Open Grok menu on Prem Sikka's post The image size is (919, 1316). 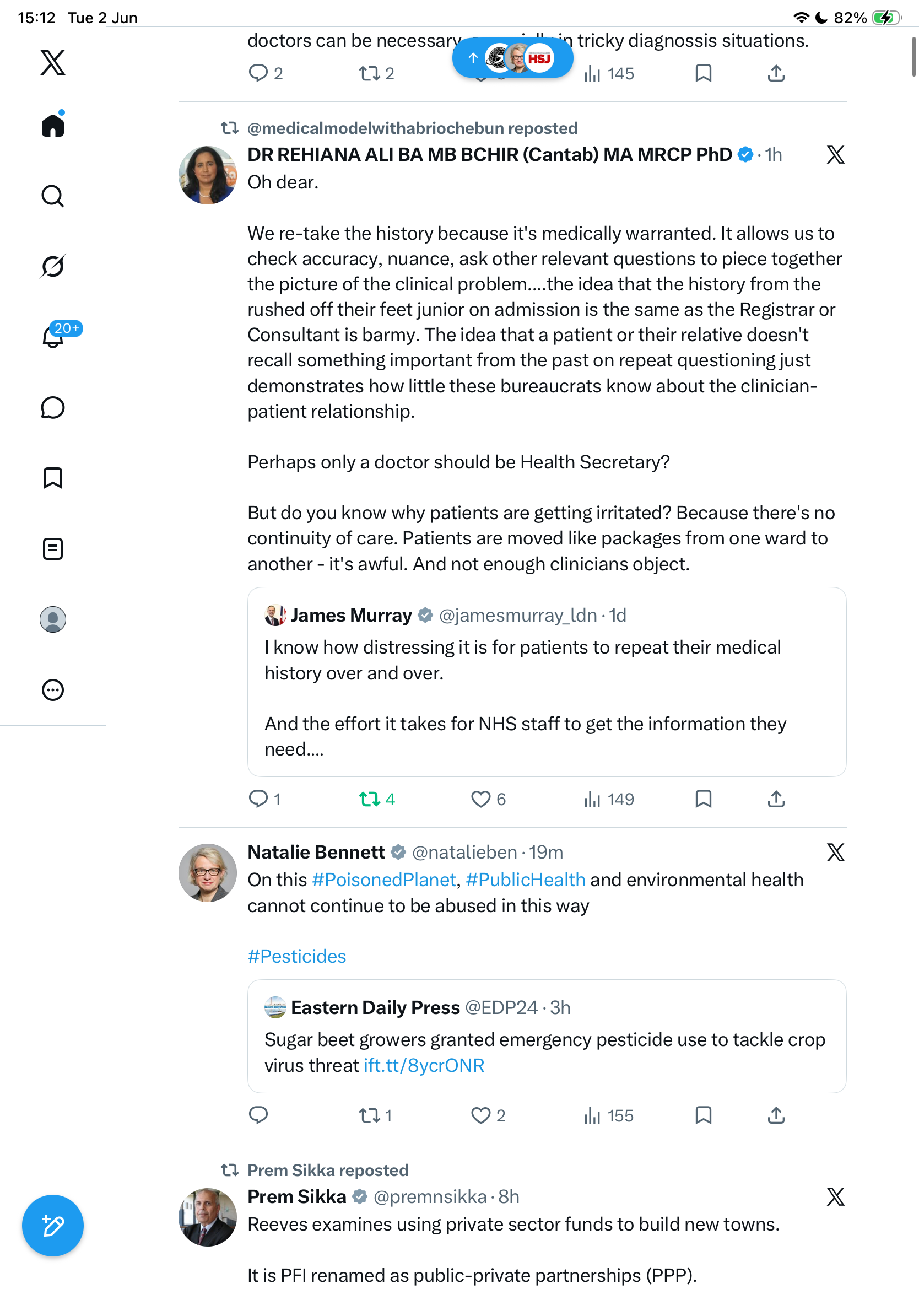click(x=835, y=1197)
